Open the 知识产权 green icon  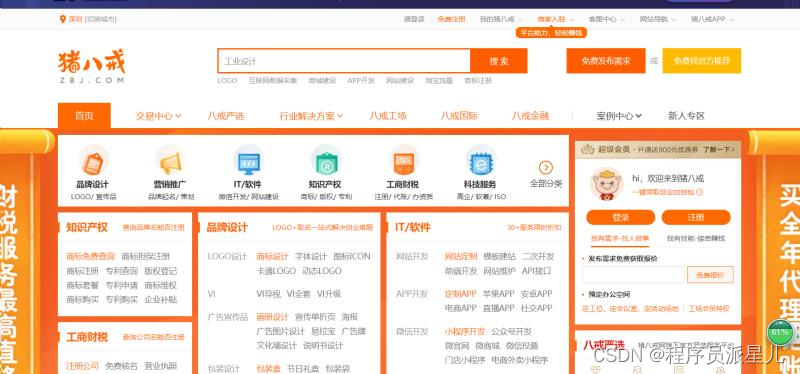(325, 160)
